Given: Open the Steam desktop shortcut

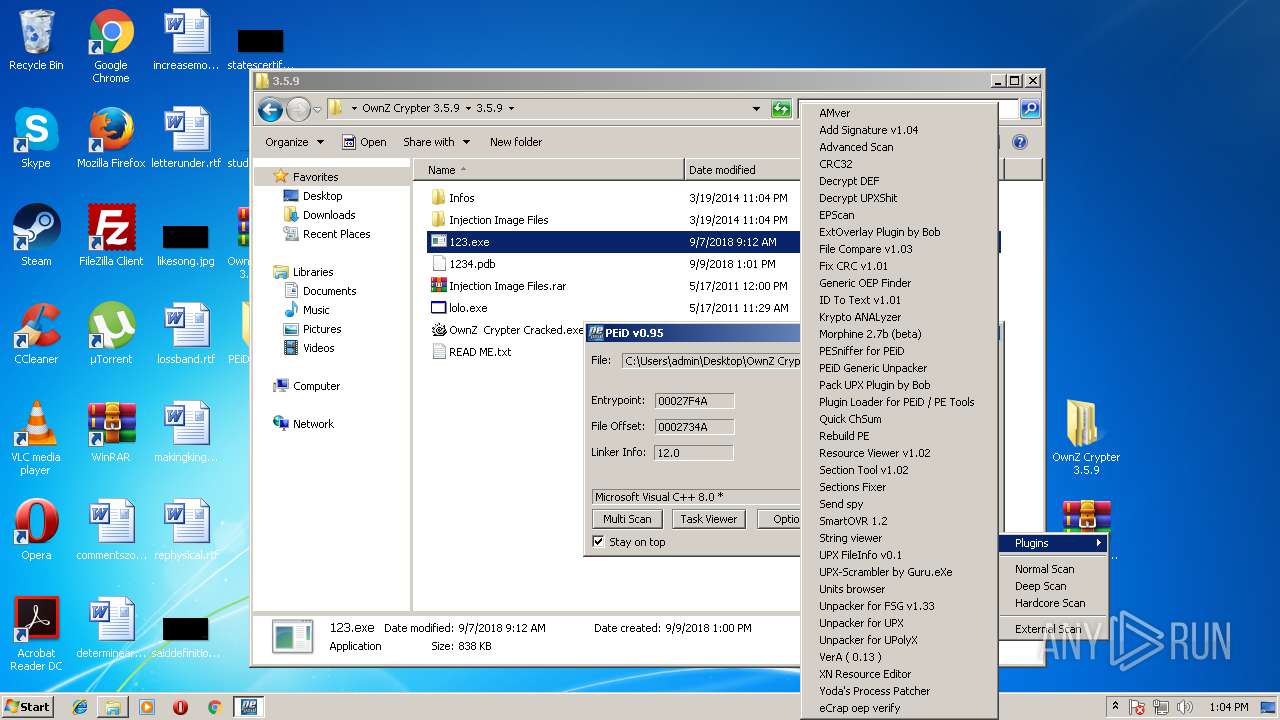Looking at the screenshot, I should click(x=36, y=237).
